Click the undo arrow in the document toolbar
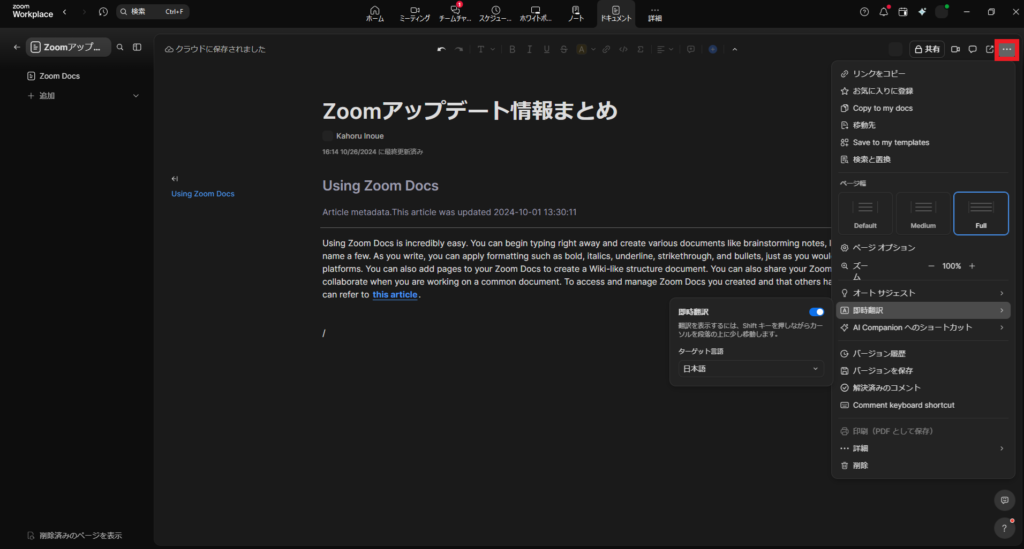 [441, 49]
